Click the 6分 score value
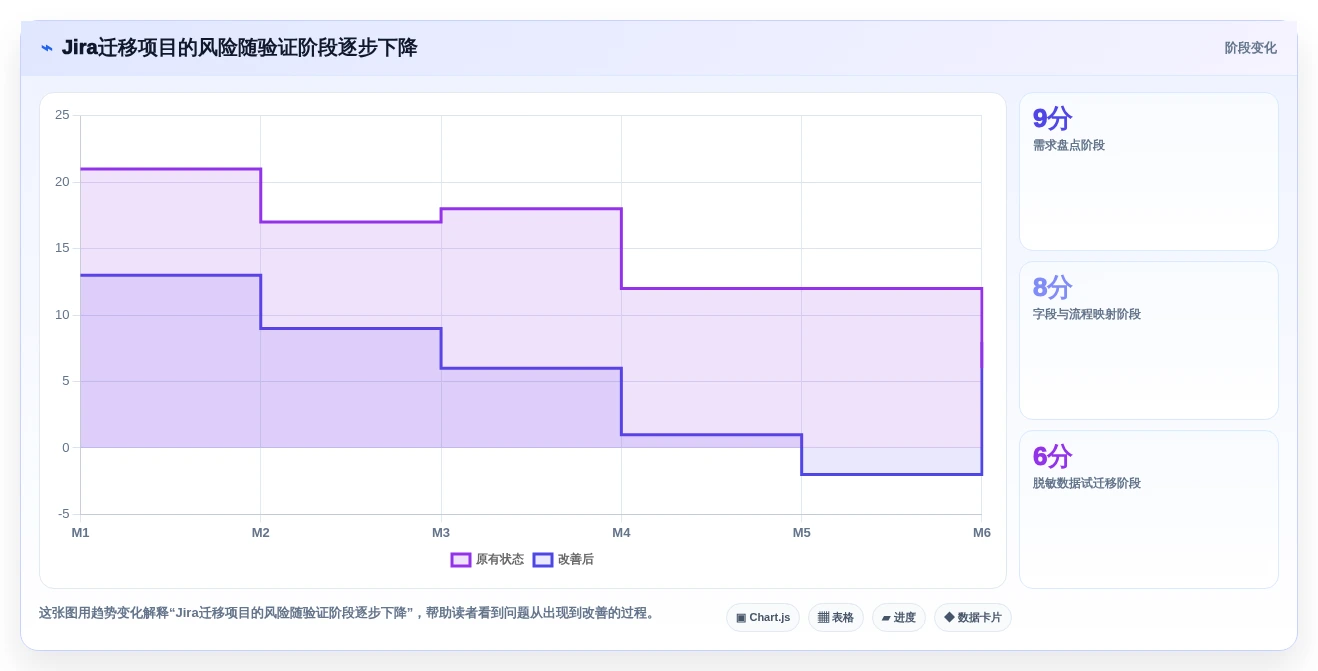Viewport: 1318px width, 671px height. pos(1052,457)
